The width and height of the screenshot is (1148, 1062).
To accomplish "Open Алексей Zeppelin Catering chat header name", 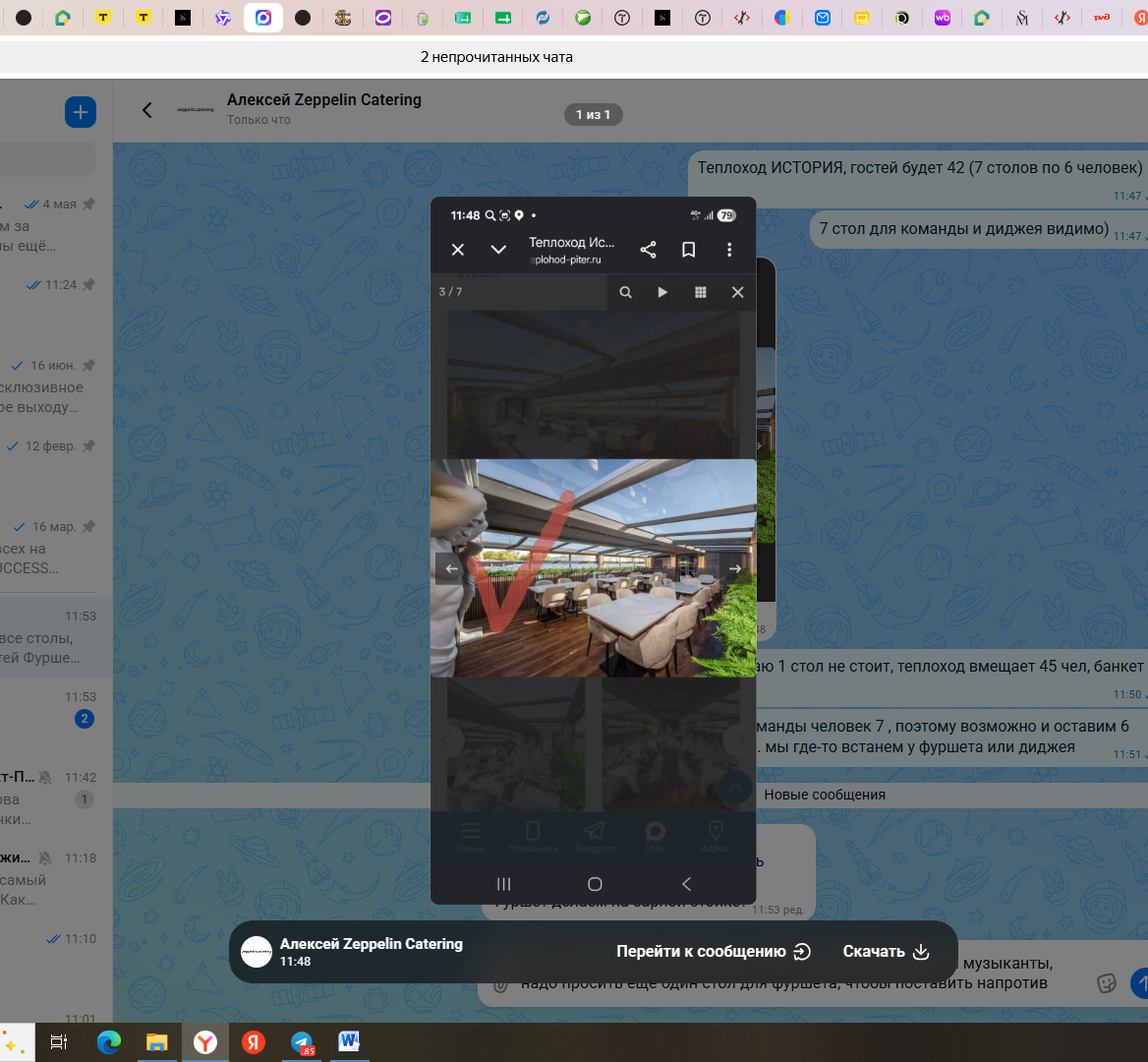I will tap(323, 99).
